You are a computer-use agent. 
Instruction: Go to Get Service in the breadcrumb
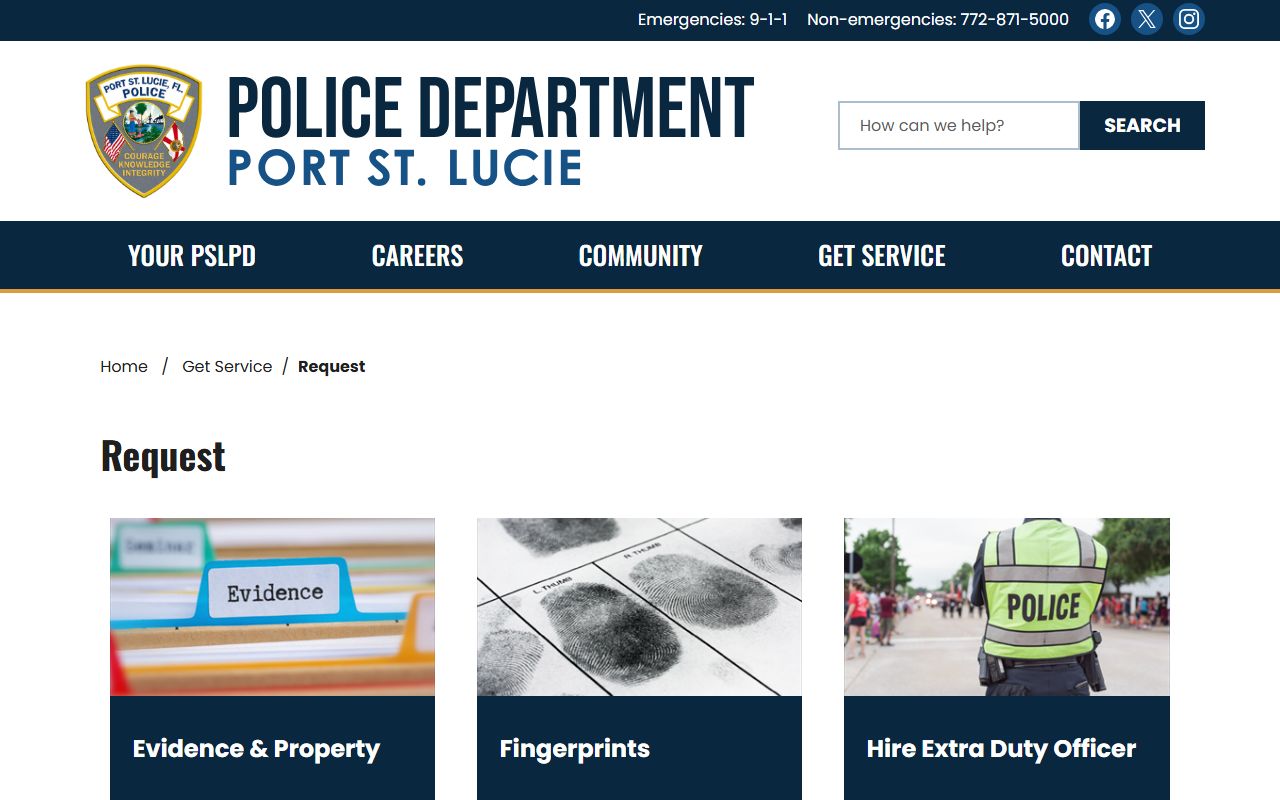tap(227, 367)
